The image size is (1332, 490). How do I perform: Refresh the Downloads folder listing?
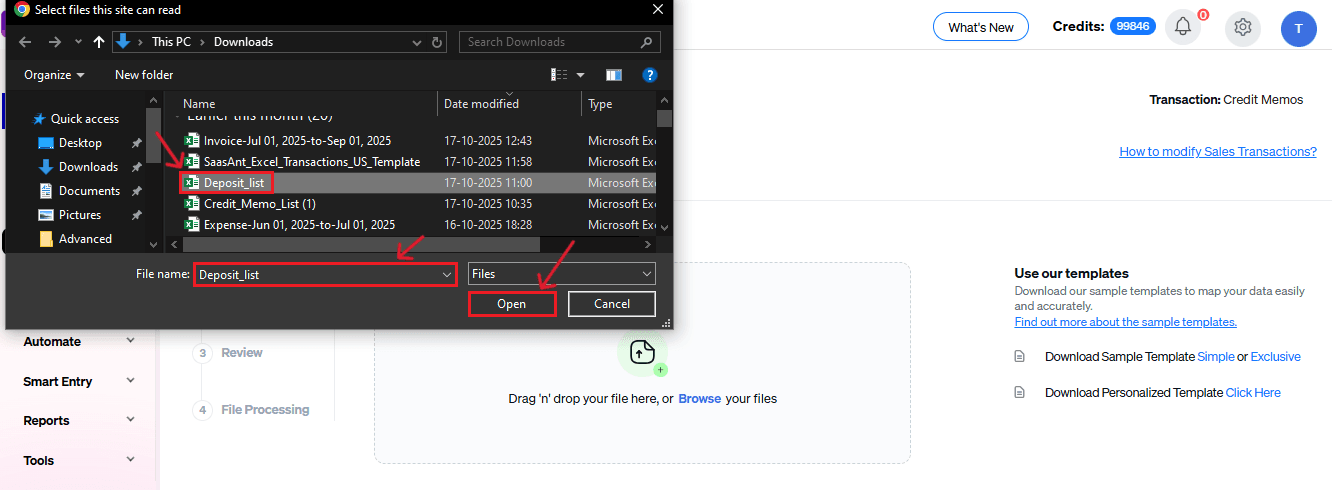click(x=436, y=42)
